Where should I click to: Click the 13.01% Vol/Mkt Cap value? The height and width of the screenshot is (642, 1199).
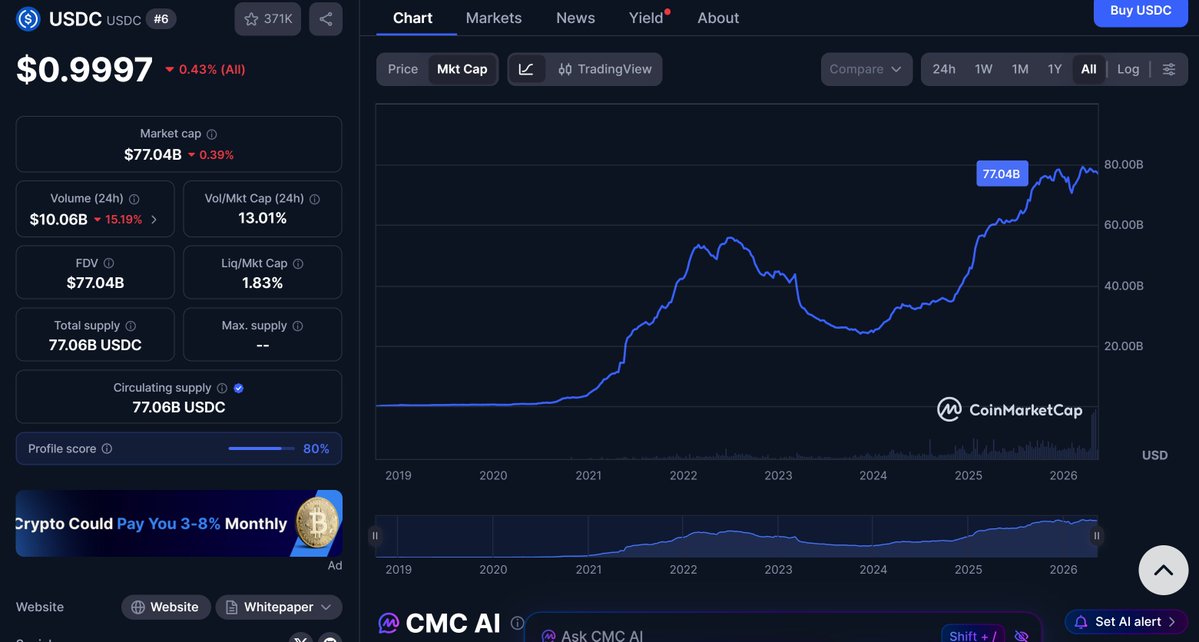pyautogui.click(x=262, y=219)
